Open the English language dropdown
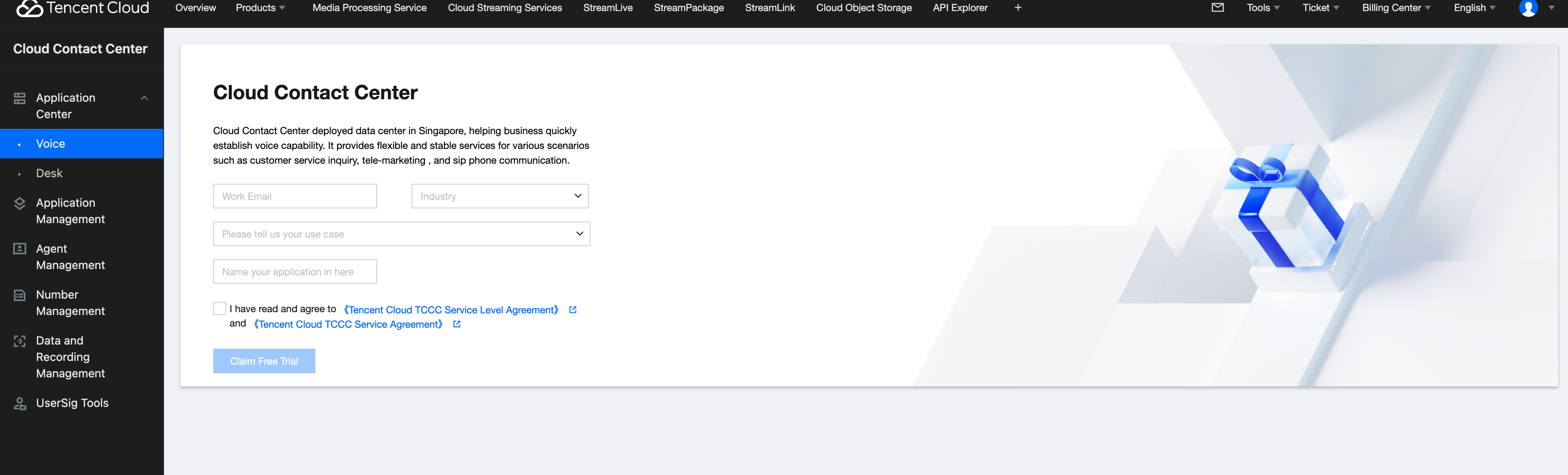Screen dimensions: 1568x475 1474,8
